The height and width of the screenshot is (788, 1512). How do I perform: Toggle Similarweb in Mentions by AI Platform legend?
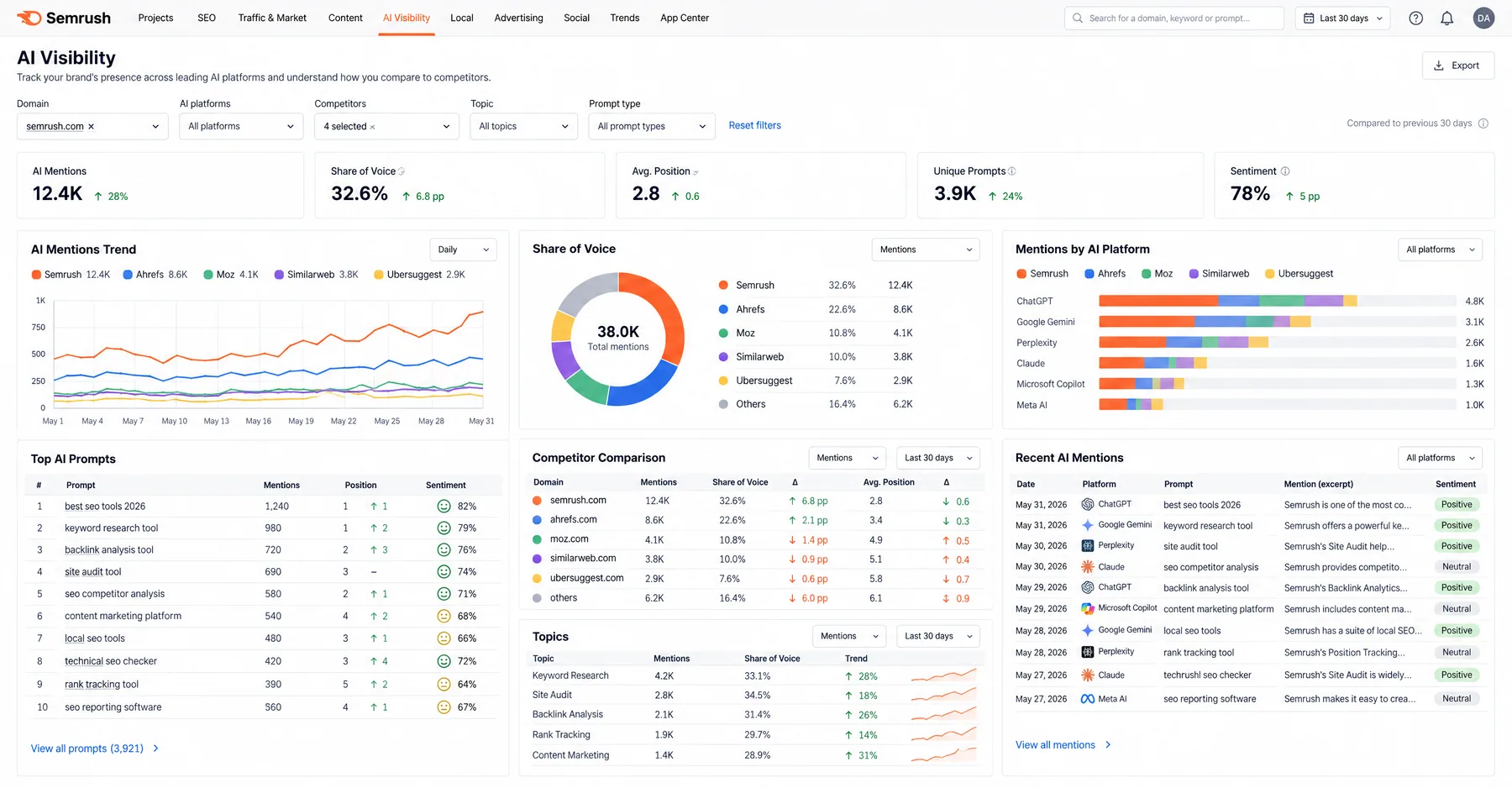[1219, 274]
